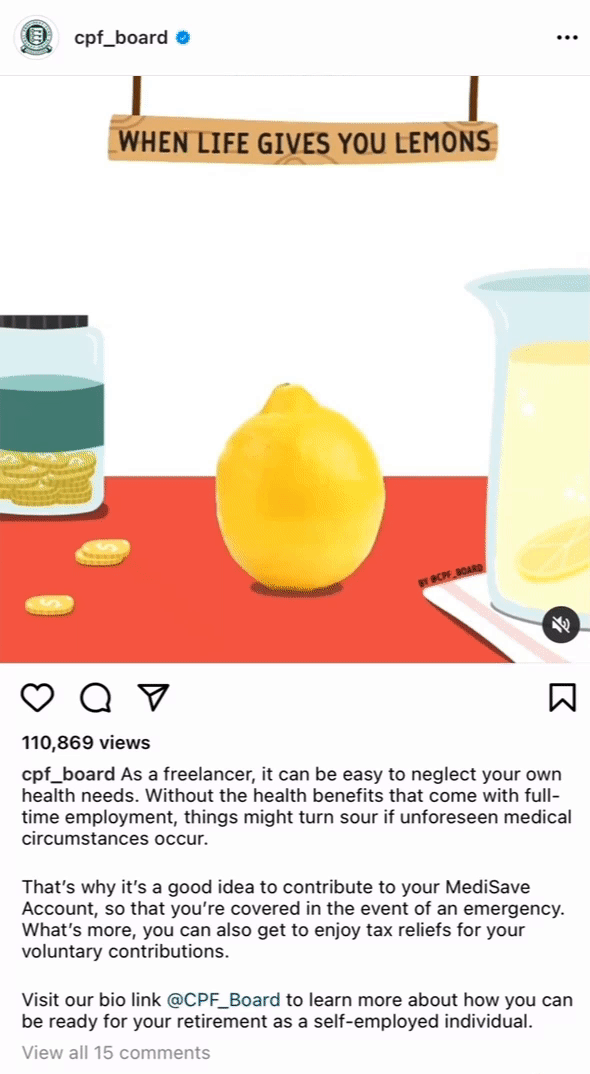Viewport: 590px width, 1074px height.
Task: Click the blue verified badge
Action: coord(183,38)
